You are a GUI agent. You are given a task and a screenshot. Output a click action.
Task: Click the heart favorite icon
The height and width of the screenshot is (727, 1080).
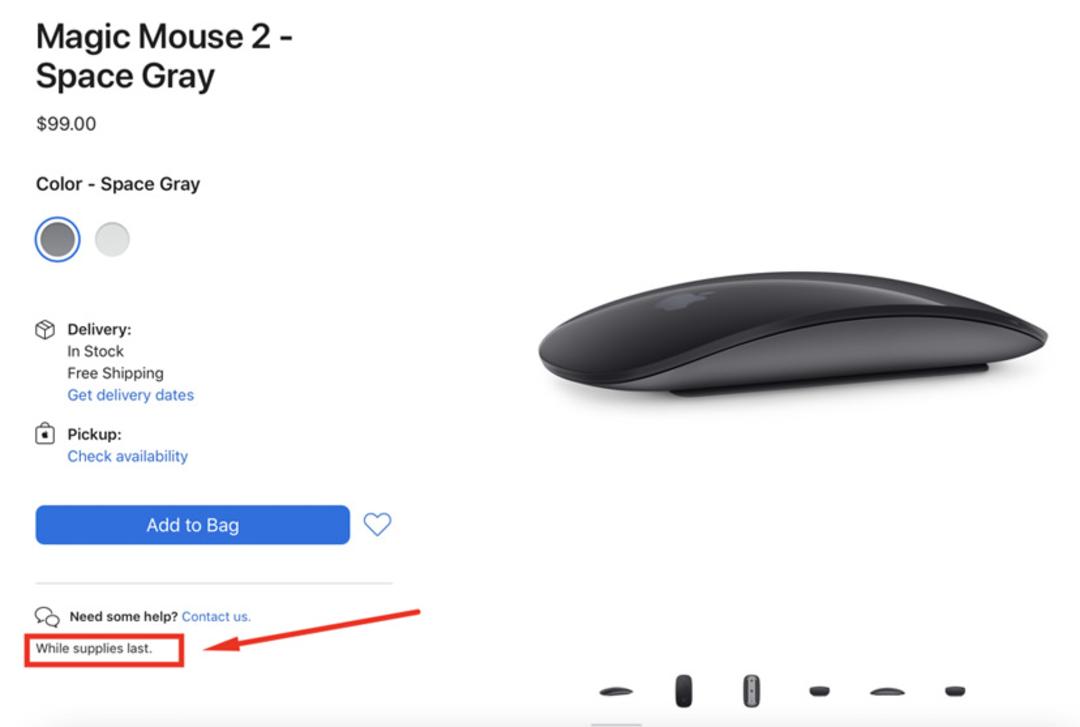tap(377, 524)
